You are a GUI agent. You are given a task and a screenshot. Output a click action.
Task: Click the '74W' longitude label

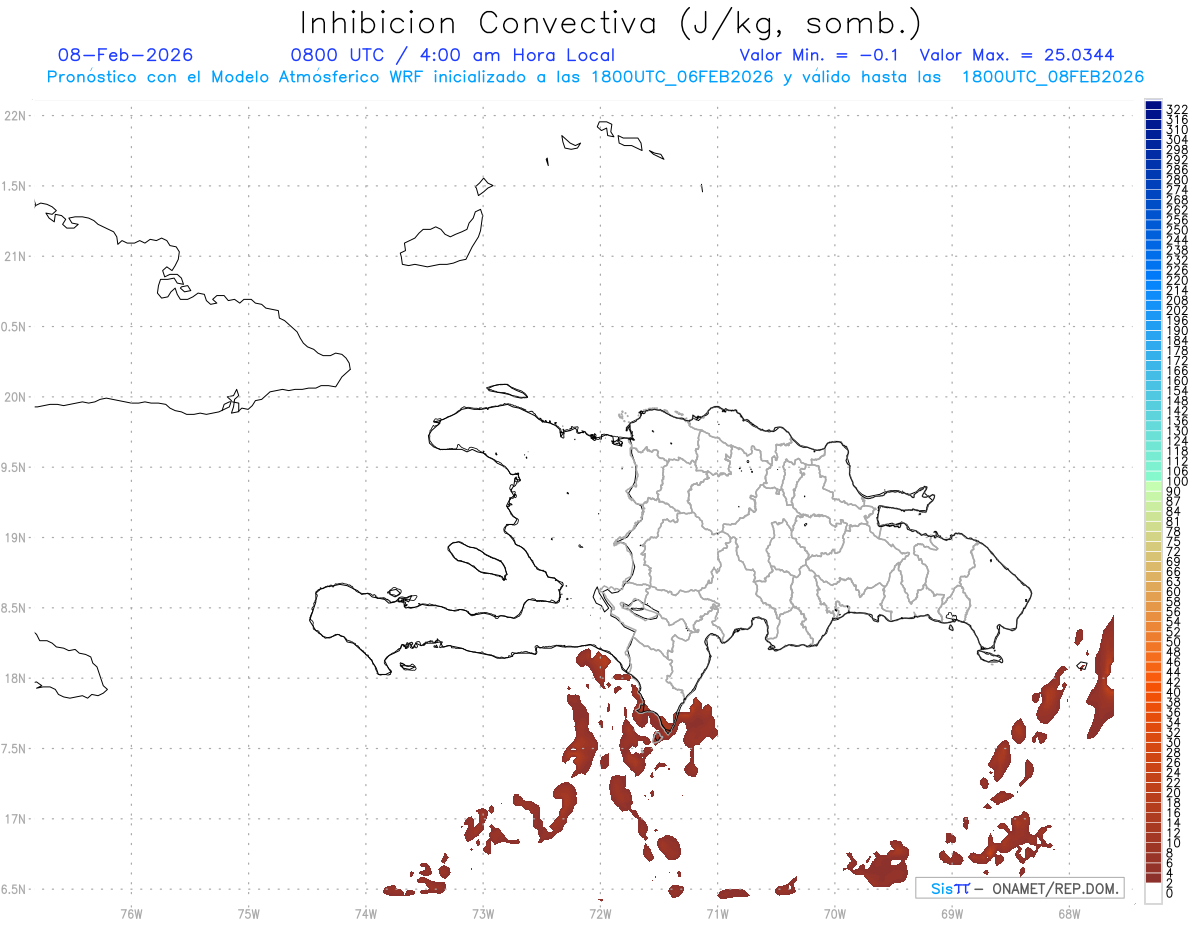point(366,912)
